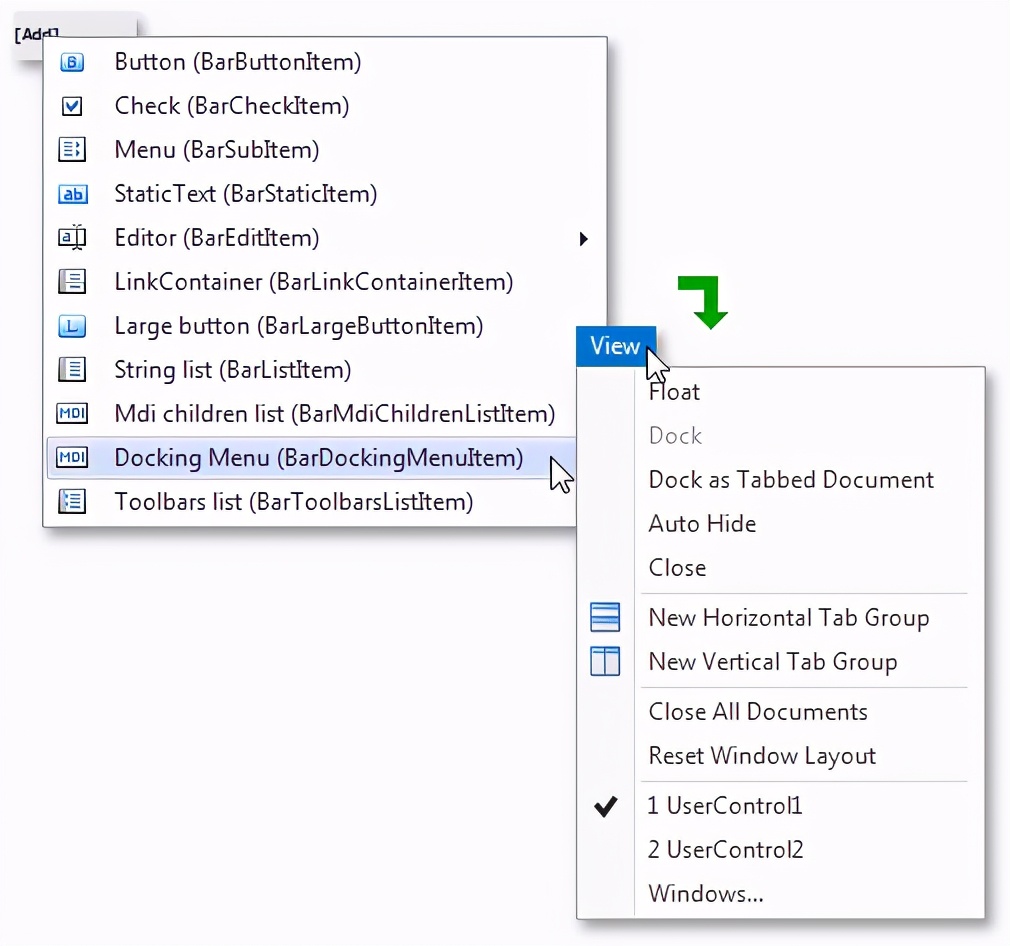Image resolution: width=1010 pixels, height=946 pixels.
Task: Click the Check (BarCheckItem) icon
Action: pyautogui.click(x=72, y=106)
